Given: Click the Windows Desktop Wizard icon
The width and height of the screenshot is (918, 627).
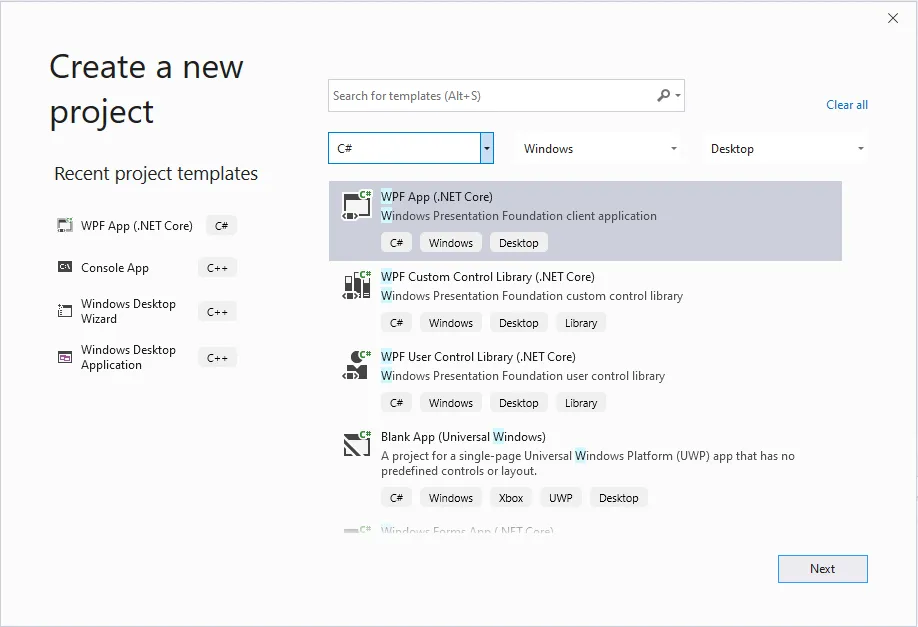Looking at the screenshot, I should pyautogui.click(x=65, y=311).
